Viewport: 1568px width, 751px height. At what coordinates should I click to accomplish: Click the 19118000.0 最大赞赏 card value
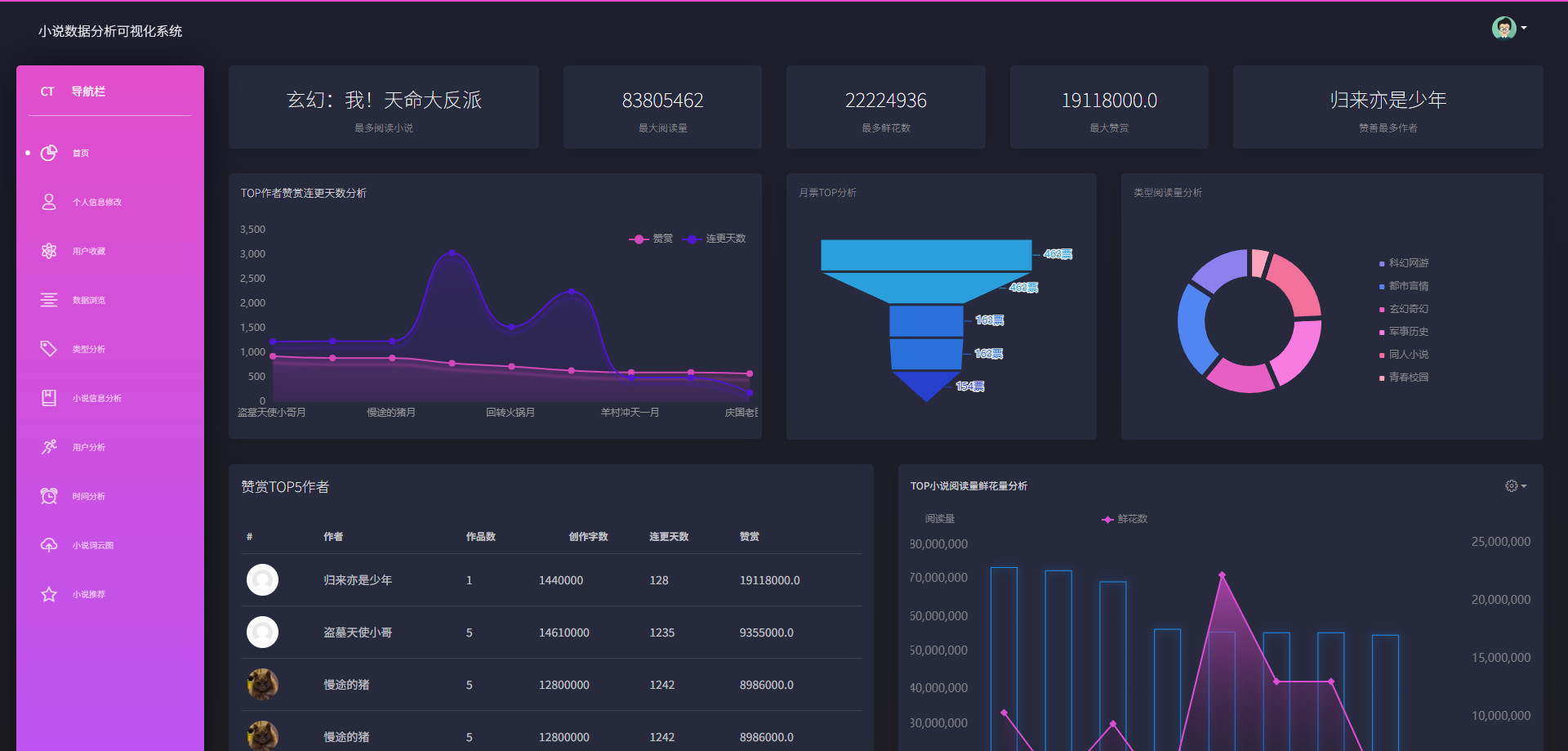click(1109, 101)
